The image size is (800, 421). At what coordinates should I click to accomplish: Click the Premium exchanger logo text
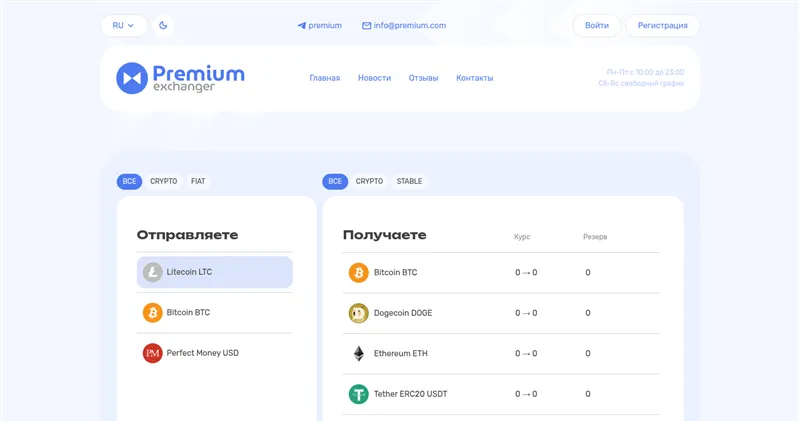click(198, 79)
